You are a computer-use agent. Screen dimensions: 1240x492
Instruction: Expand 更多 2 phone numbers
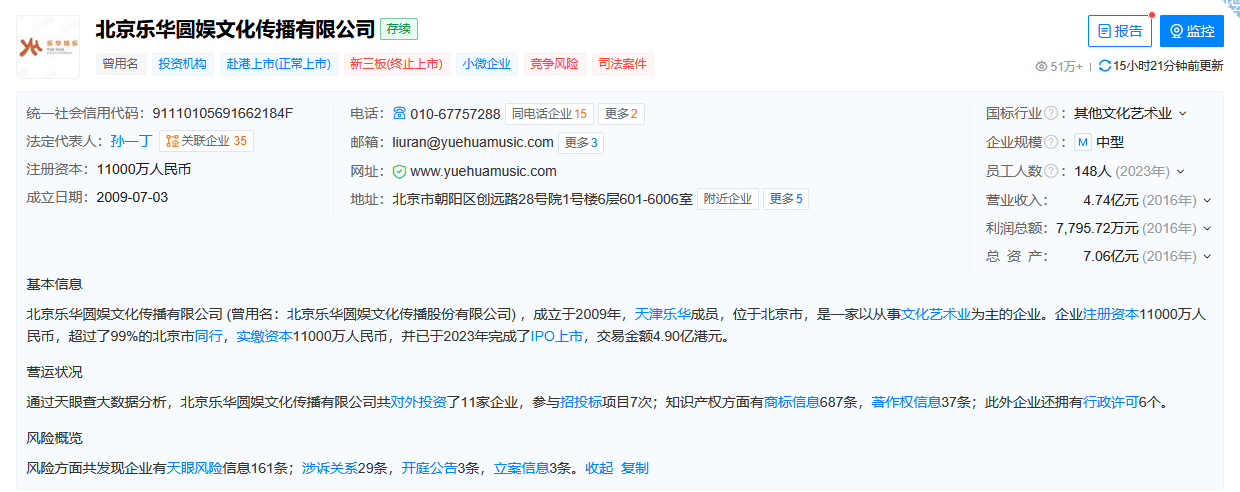[x=621, y=113]
